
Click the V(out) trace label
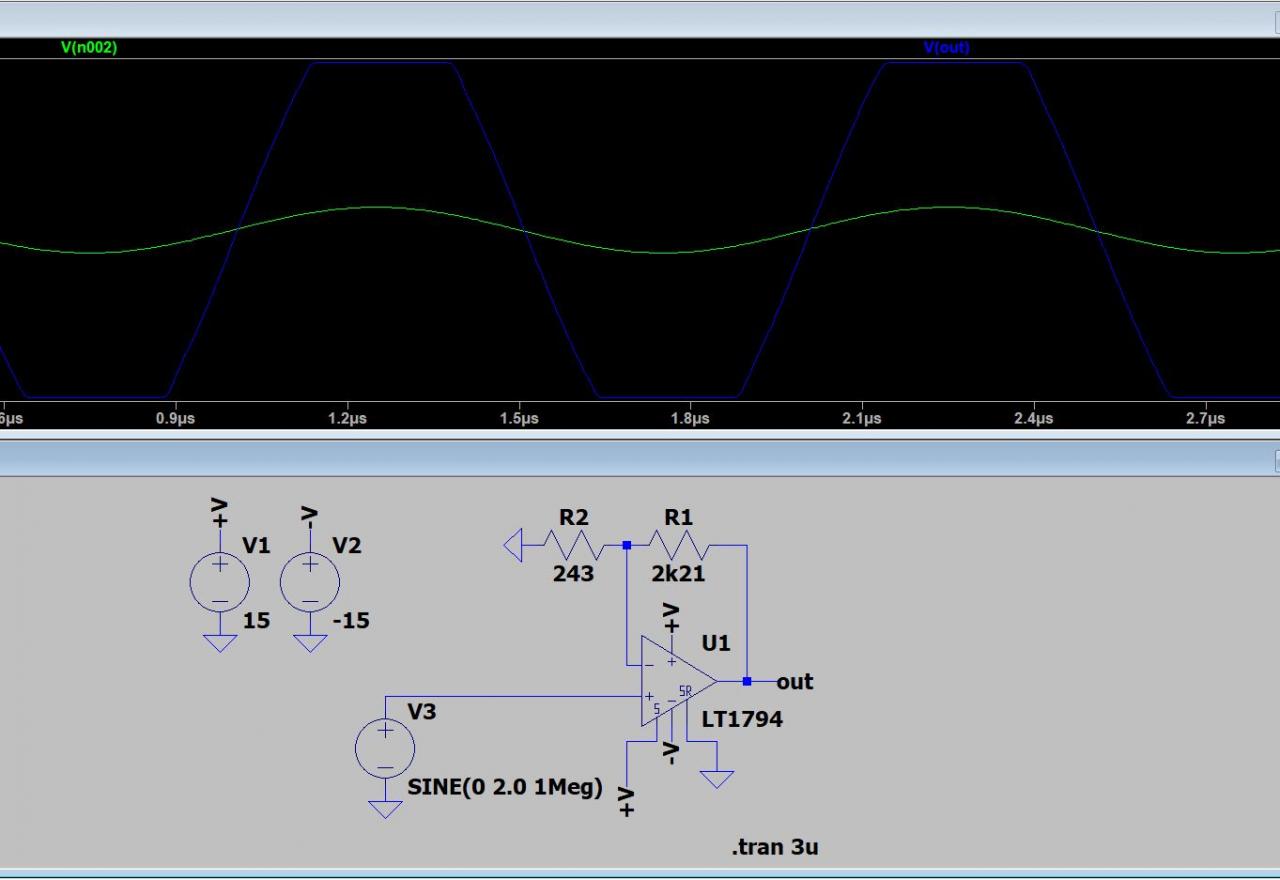pos(946,47)
